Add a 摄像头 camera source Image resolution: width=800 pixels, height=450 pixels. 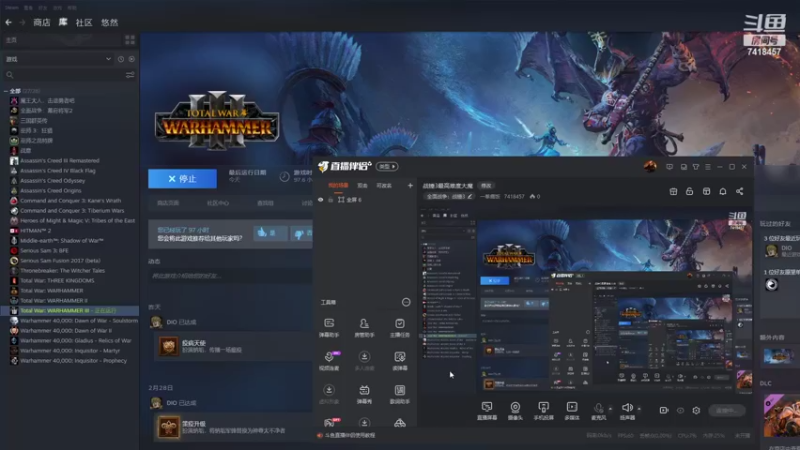(x=515, y=410)
